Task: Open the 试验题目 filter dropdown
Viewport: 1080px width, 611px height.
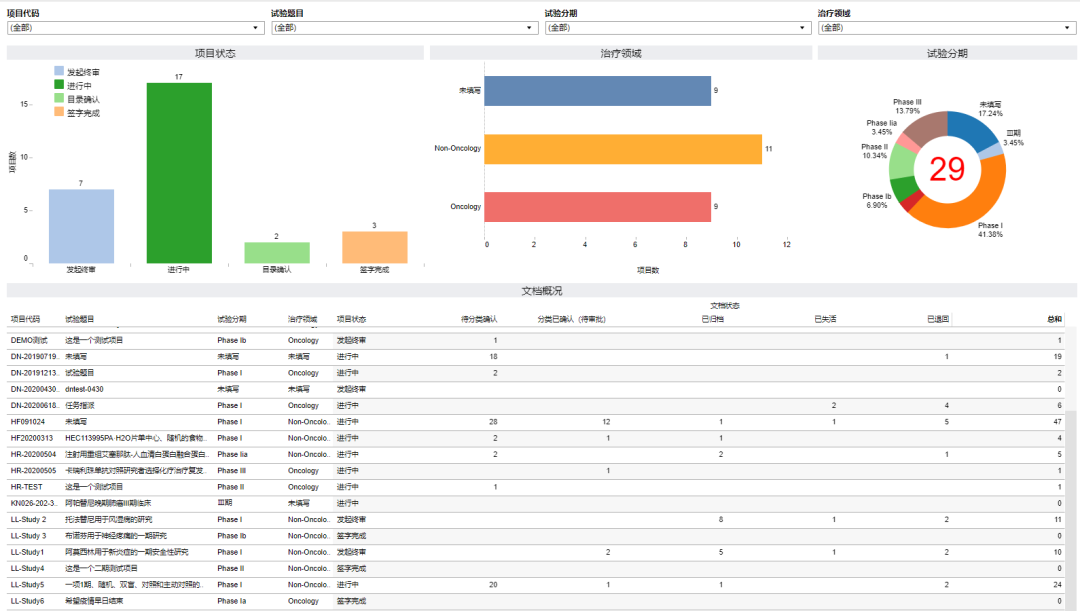Action: 405,28
